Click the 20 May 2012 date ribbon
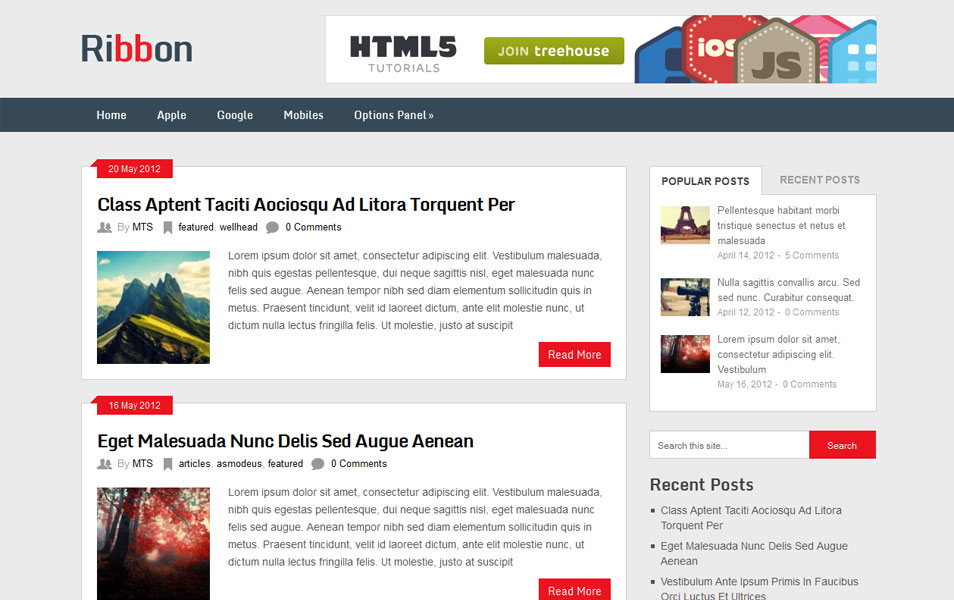Screen dimensions: 954x600 pyautogui.click(x=134, y=169)
